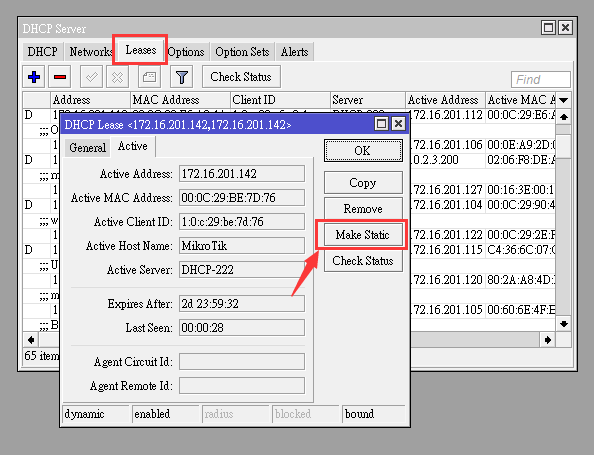Viewport: 594px width, 455px height.
Task: Click empty Agent Remote Id field
Action: [242, 386]
